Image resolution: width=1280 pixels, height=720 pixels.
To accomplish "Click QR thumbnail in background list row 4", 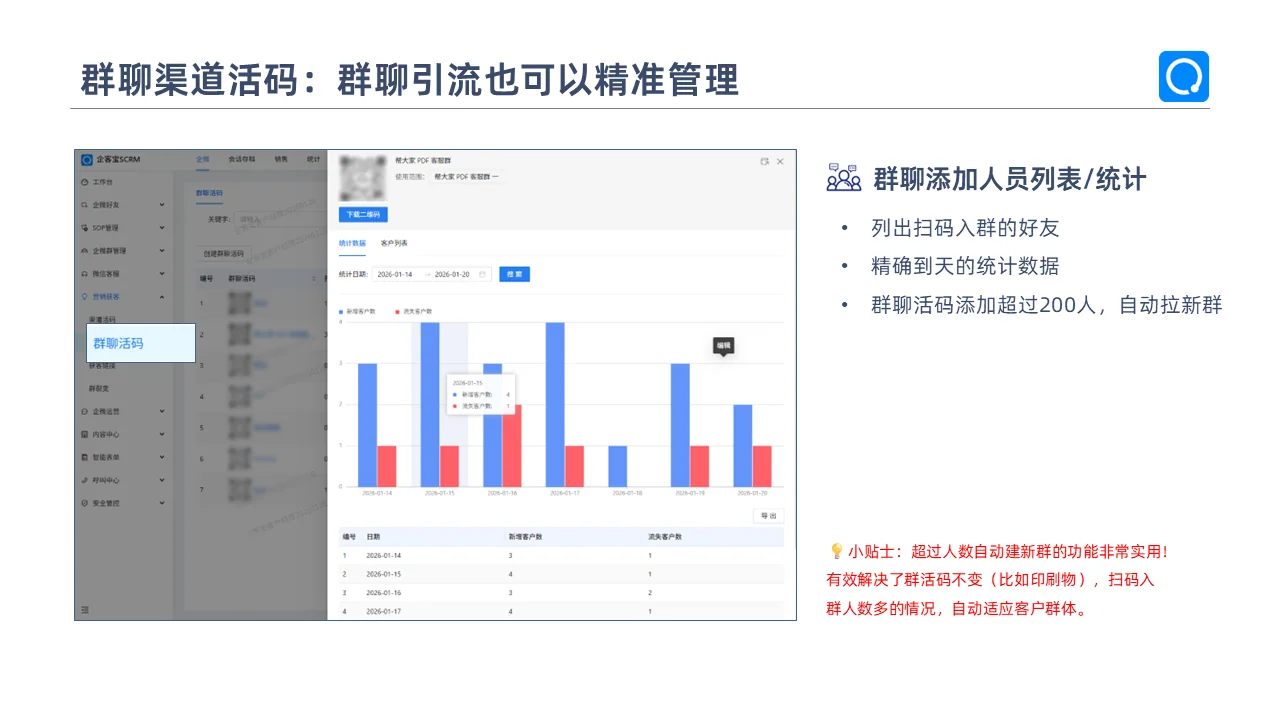I will (240, 396).
